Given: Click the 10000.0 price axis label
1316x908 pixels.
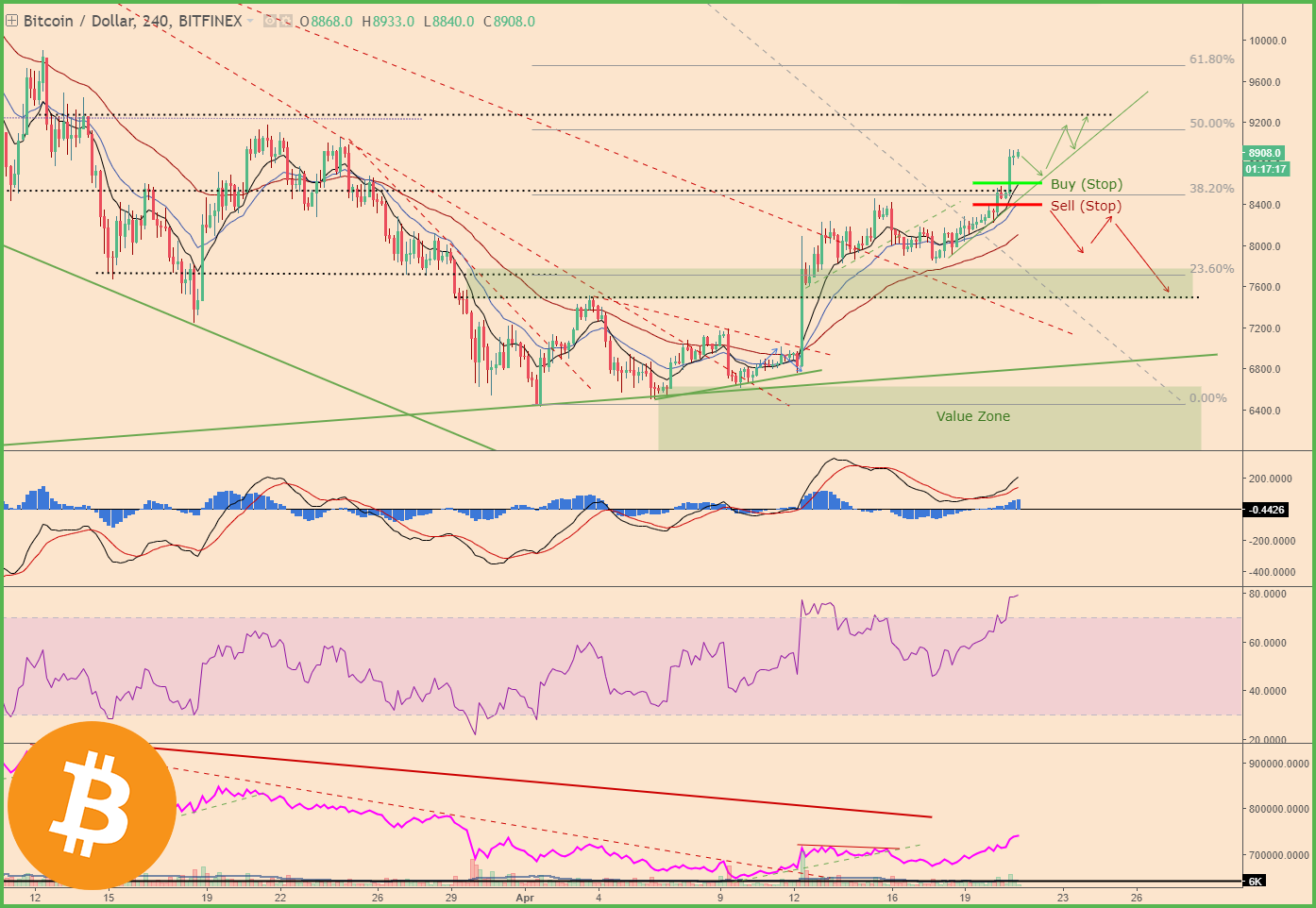Looking at the screenshot, I should click(1268, 41).
